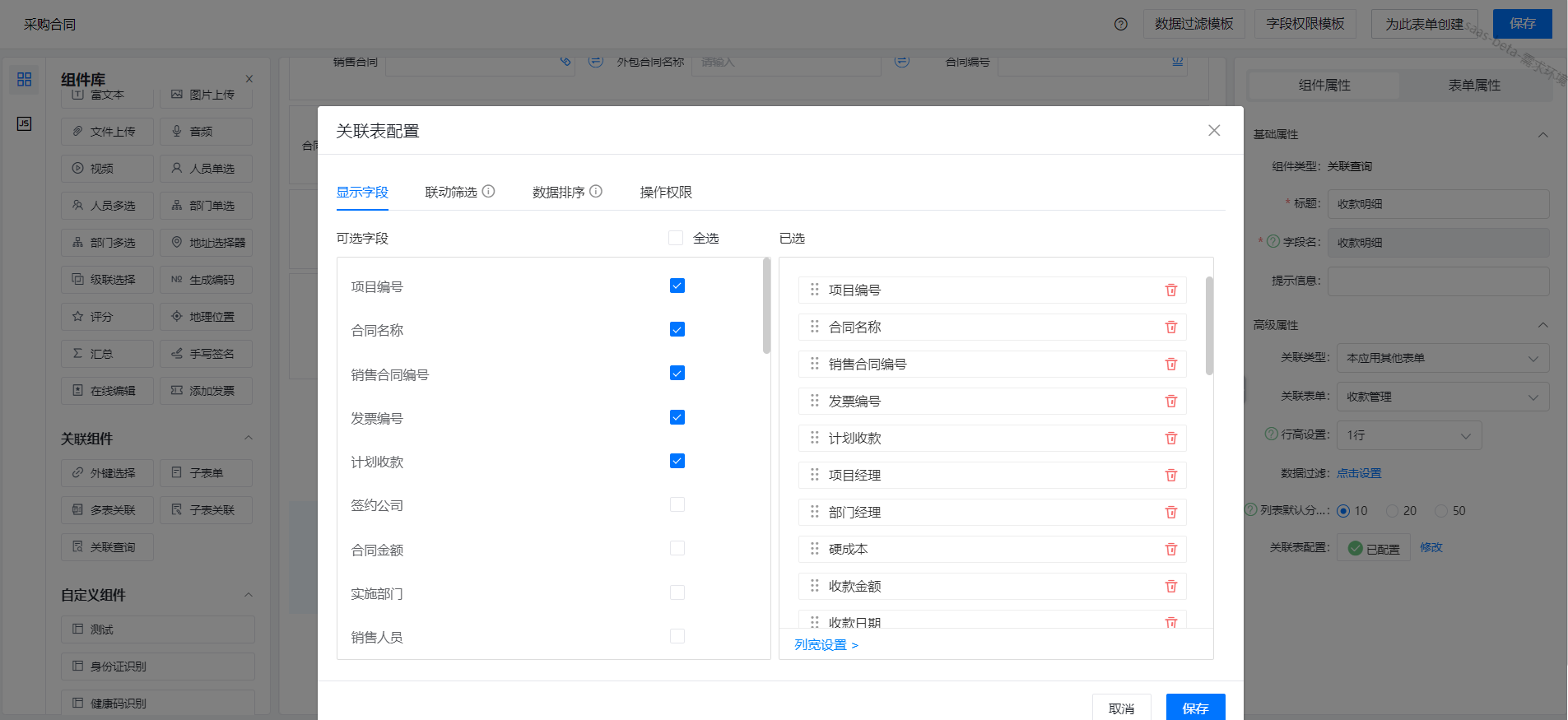Open 列宽设置 link
Viewport: 1568px width, 720px height.
(x=826, y=645)
